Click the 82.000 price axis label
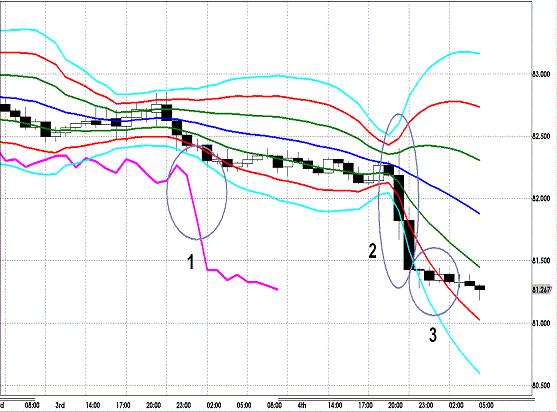The height and width of the screenshot is (412, 557). pyautogui.click(x=541, y=199)
